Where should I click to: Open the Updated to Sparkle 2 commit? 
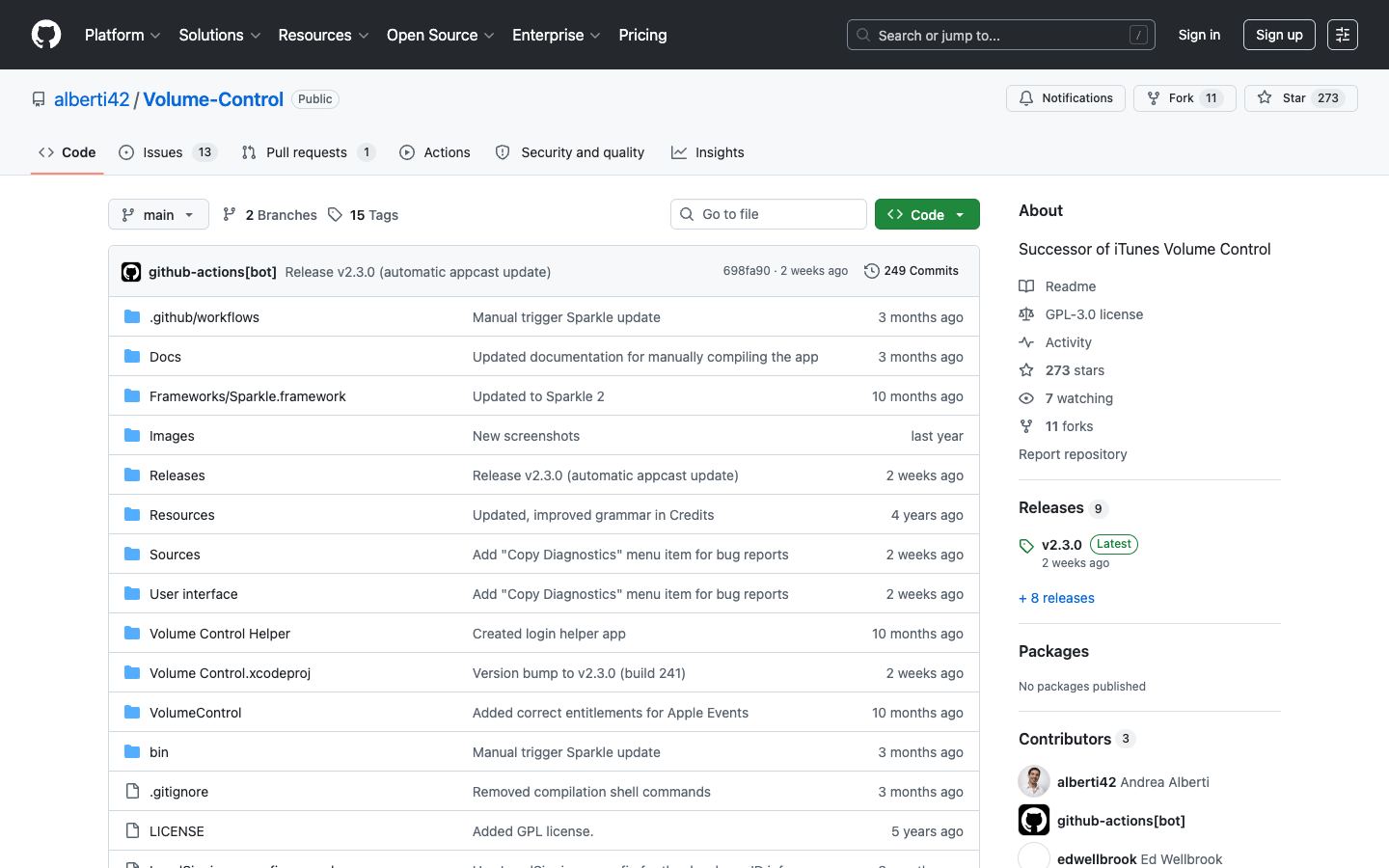(x=538, y=396)
